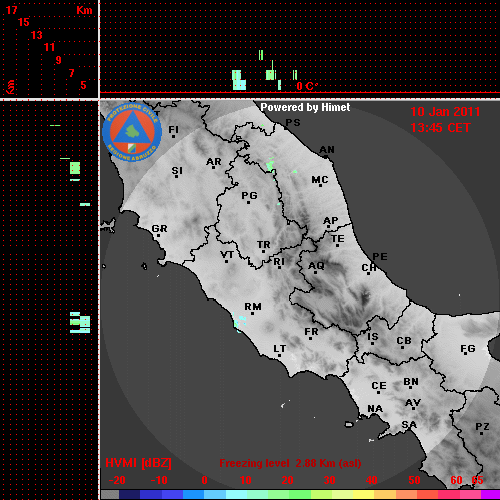Click the 17 Km altitude scale label
This screenshot has width=500, height=500.
[11, 10]
